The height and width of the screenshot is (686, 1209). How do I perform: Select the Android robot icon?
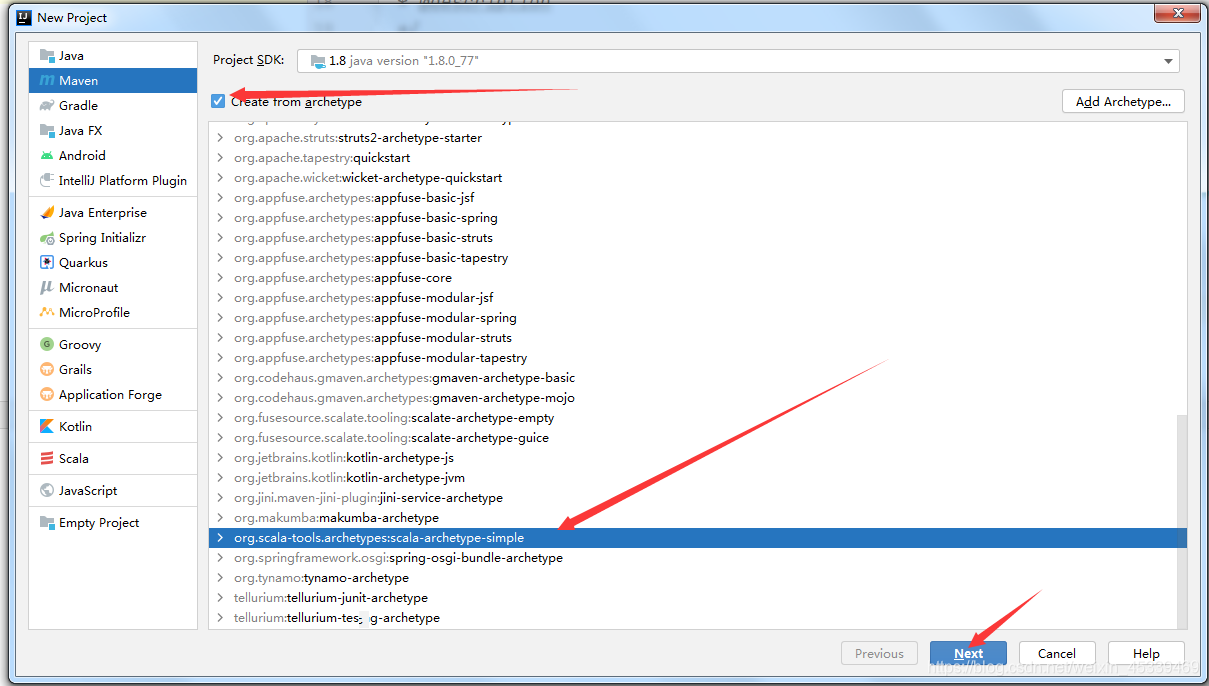[x=46, y=156]
